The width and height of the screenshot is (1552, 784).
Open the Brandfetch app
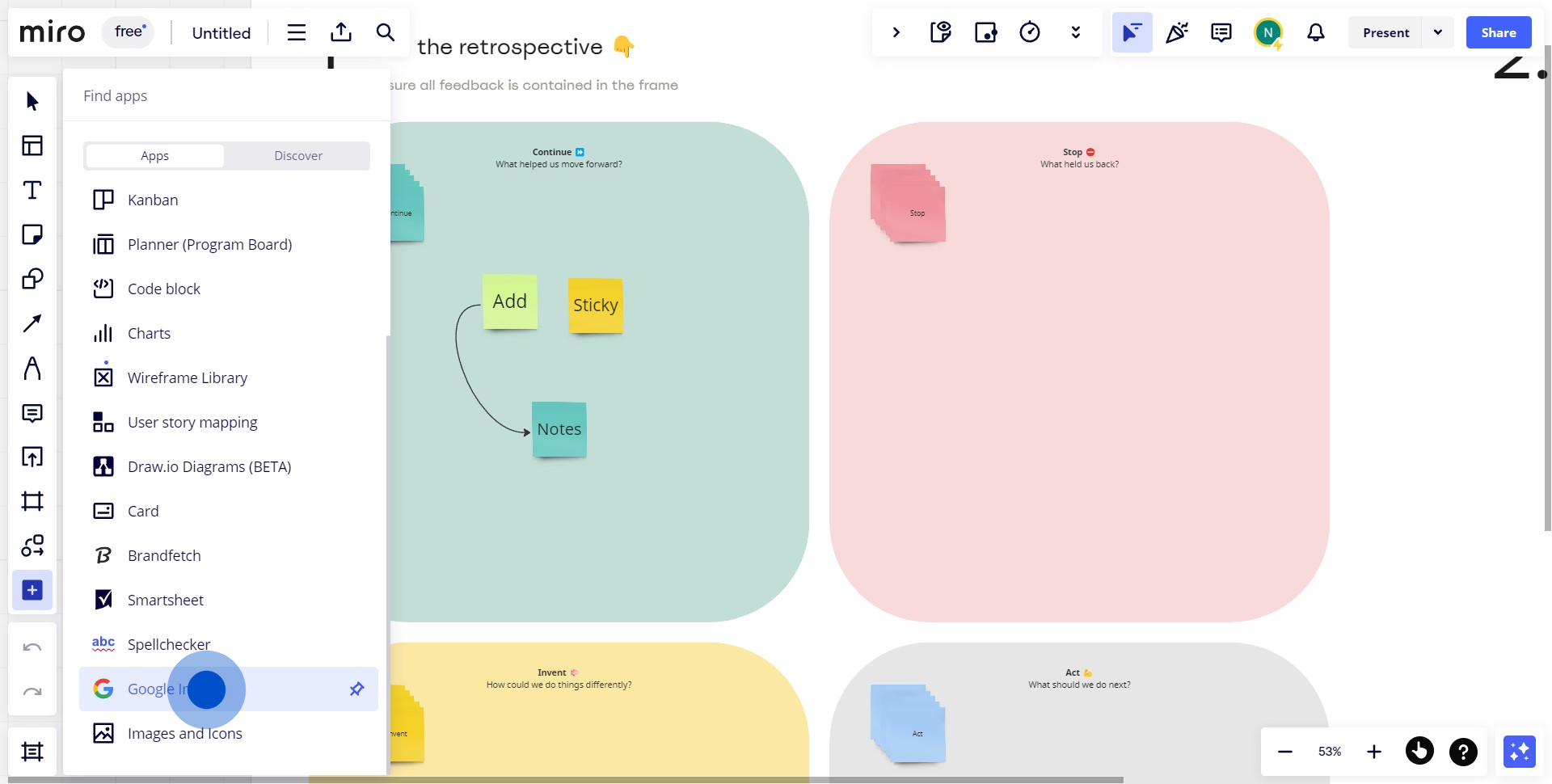[x=229, y=555]
